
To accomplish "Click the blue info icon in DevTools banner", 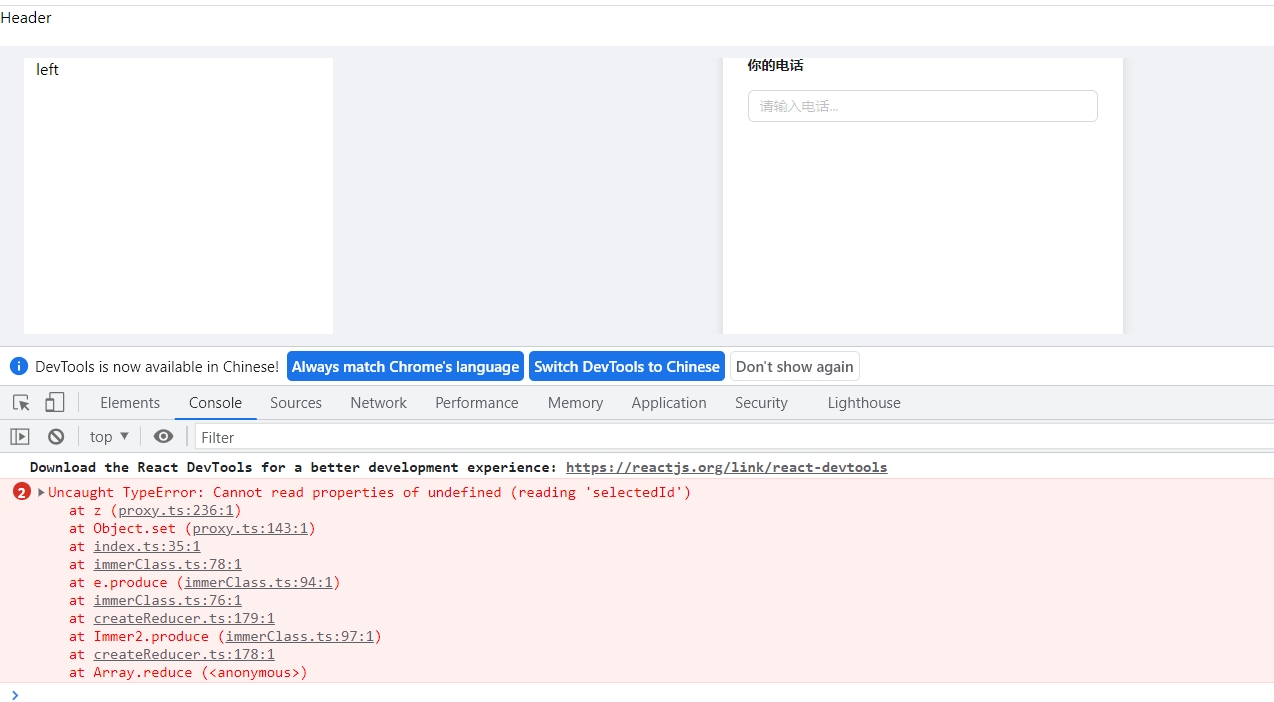I will click(x=19, y=366).
